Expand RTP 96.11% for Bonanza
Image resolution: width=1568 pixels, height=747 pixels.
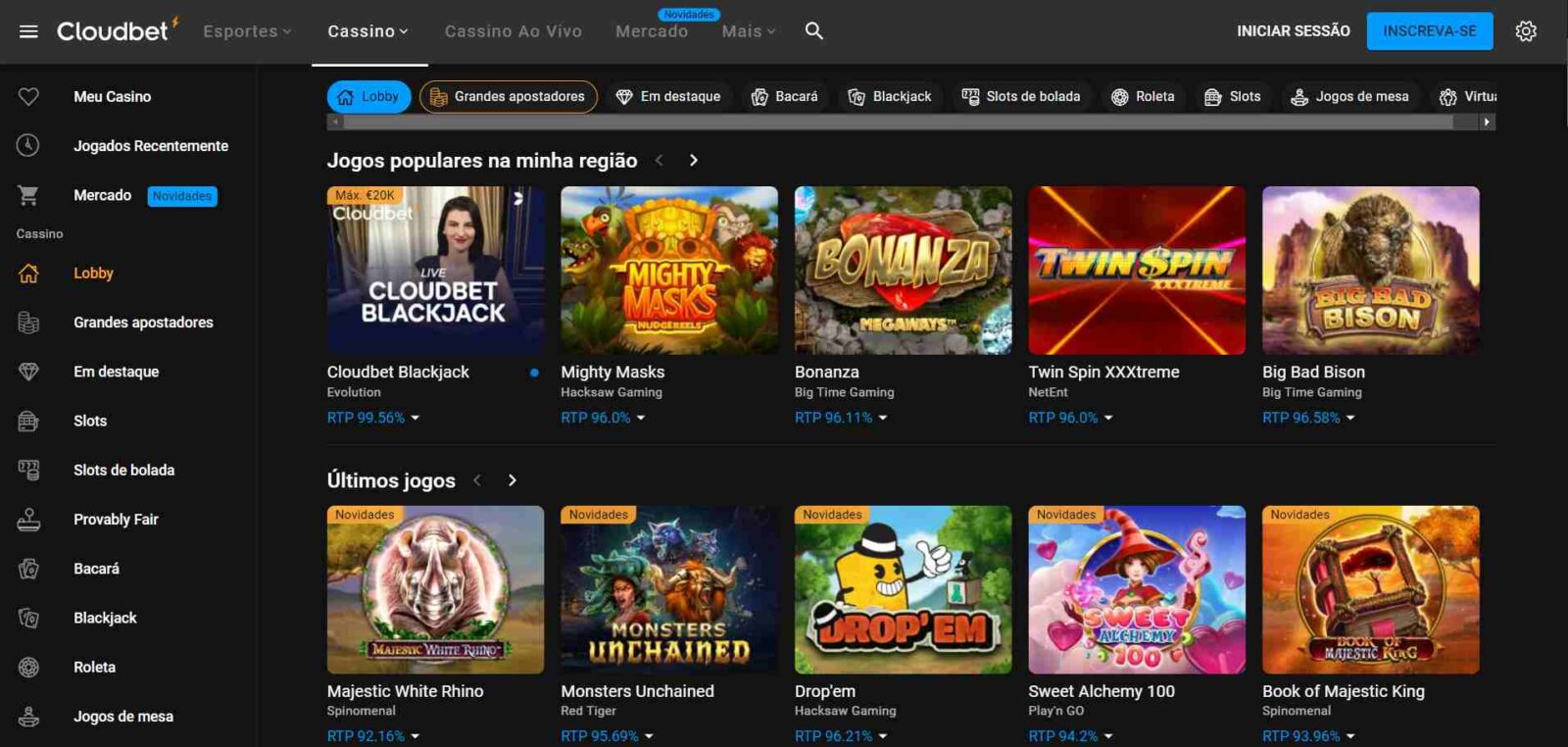pos(841,418)
